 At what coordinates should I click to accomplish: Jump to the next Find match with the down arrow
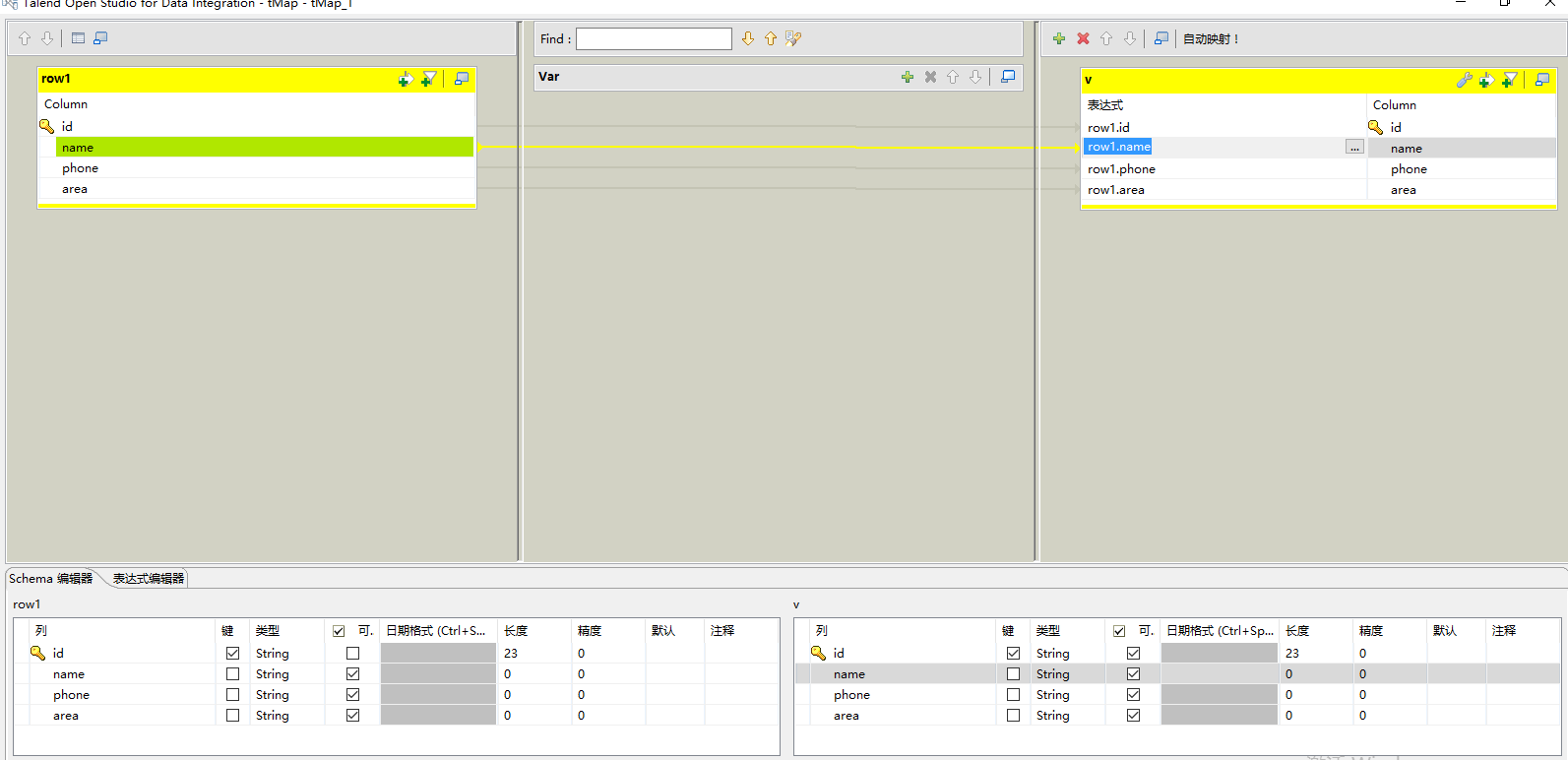pos(748,38)
